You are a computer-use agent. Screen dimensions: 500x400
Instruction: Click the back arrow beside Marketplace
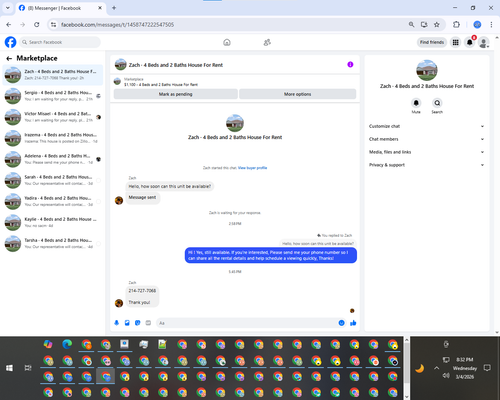tap(9, 58)
